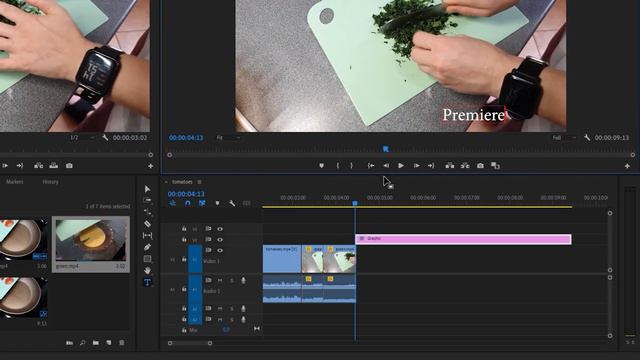This screenshot has height=360, width=640.
Task: Solo the A3 audio track
Action: click(x=232, y=320)
